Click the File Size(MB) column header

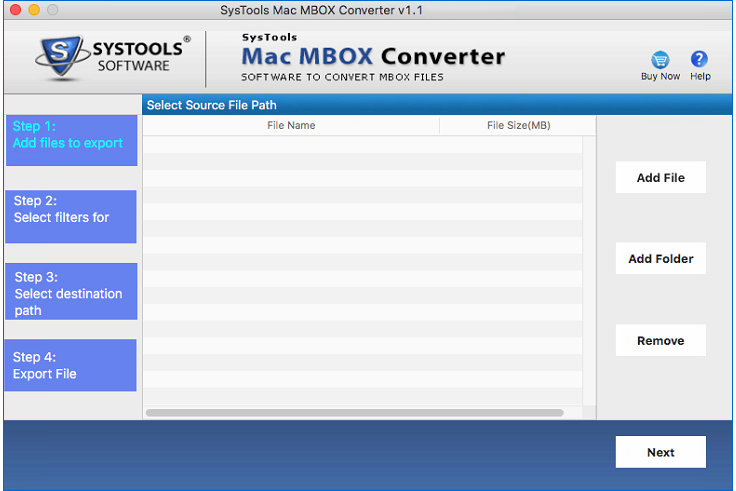(518, 125)
